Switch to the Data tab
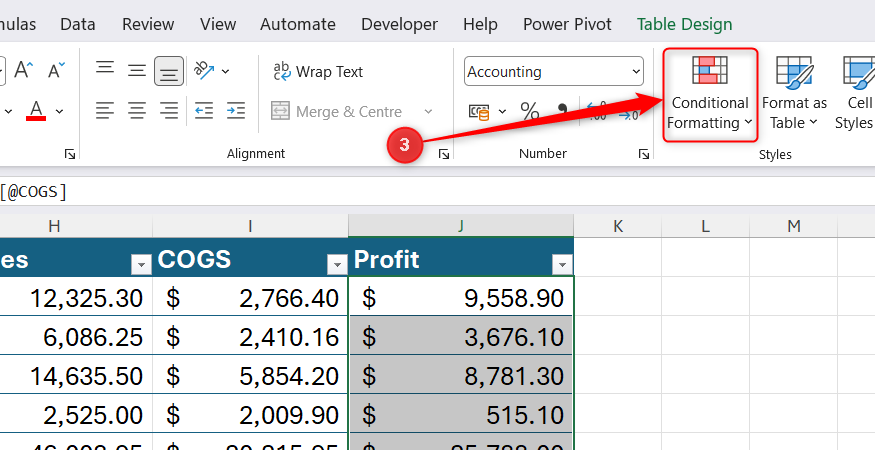Viewport: 875px width, 450px height. pyautogui.click(x=78, y=24)
